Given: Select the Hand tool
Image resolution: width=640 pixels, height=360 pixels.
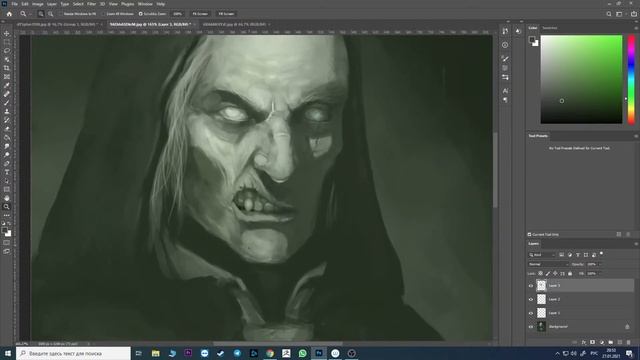Looking at the screenshot, I should point(7,198).
